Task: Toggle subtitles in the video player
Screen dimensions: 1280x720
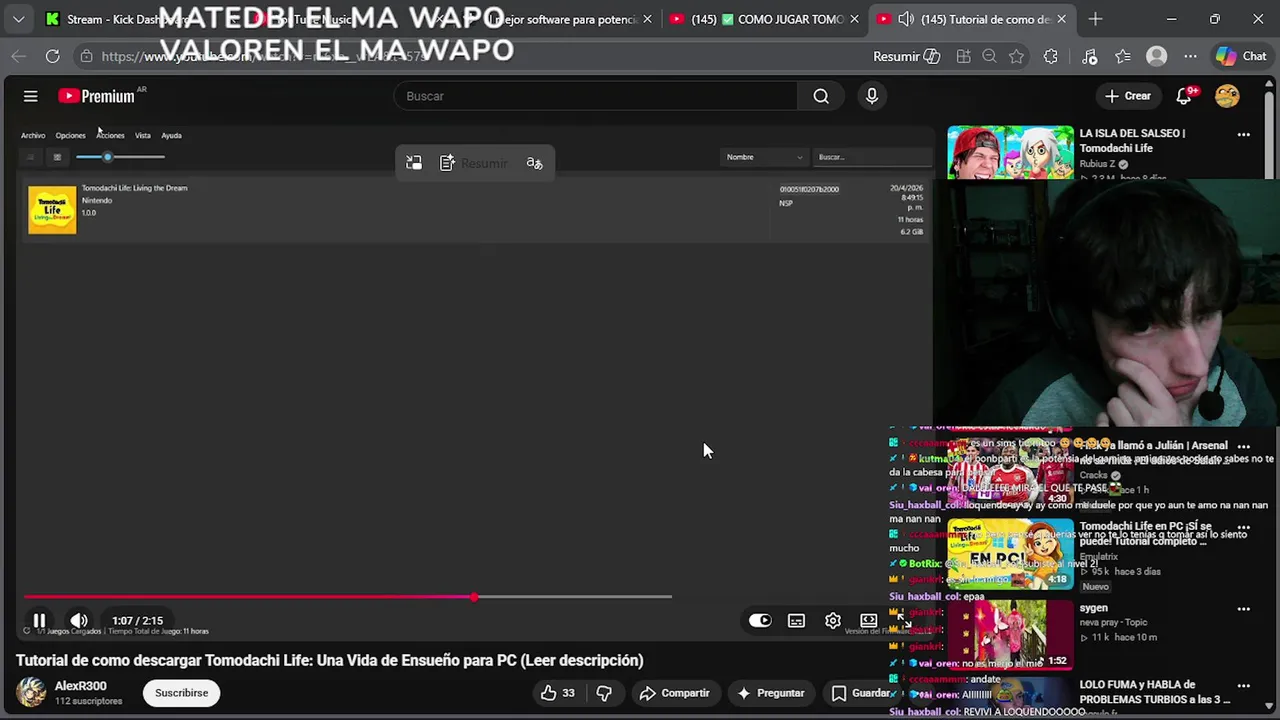Action: 796,621
